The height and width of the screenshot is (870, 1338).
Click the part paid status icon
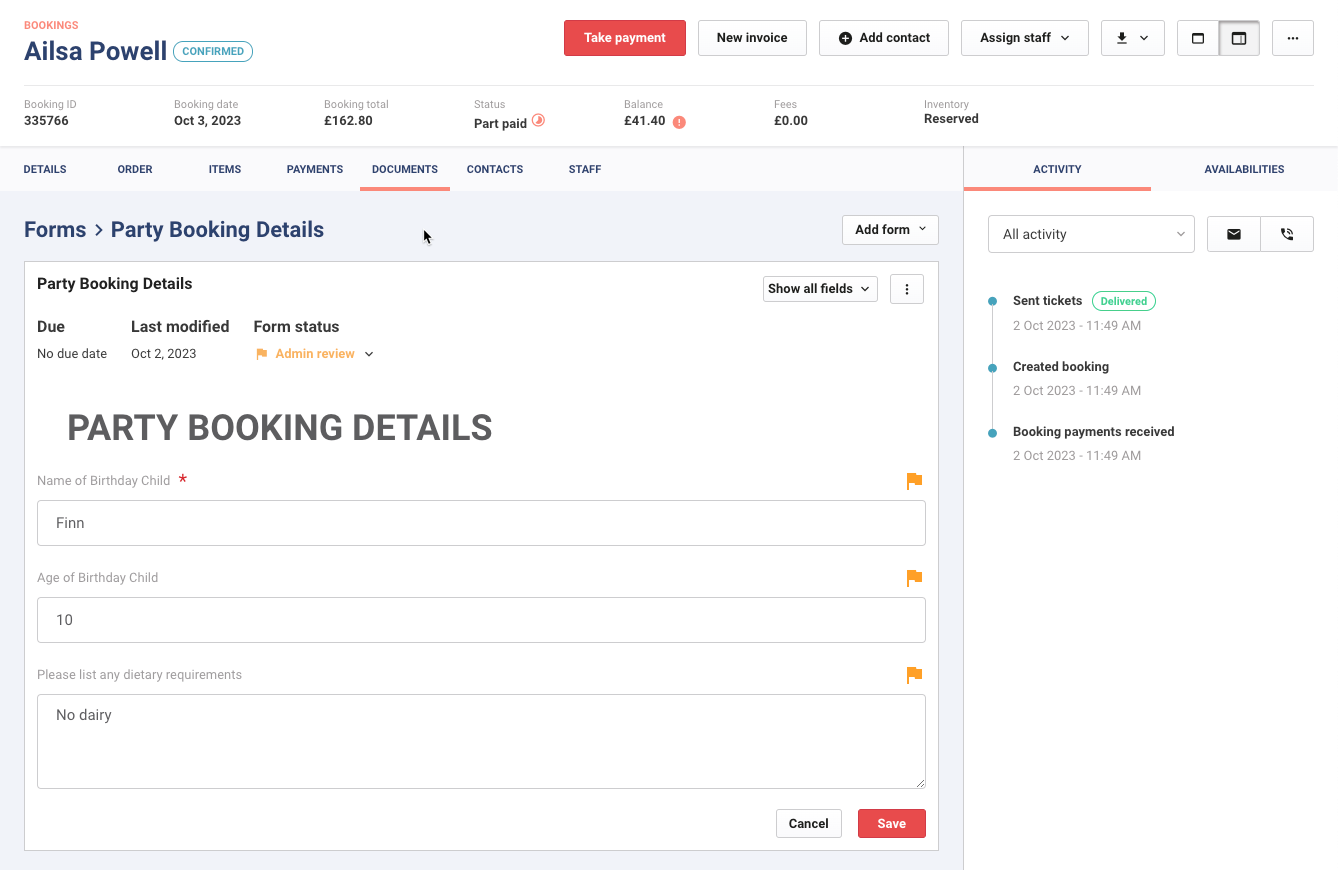point(538,120)
